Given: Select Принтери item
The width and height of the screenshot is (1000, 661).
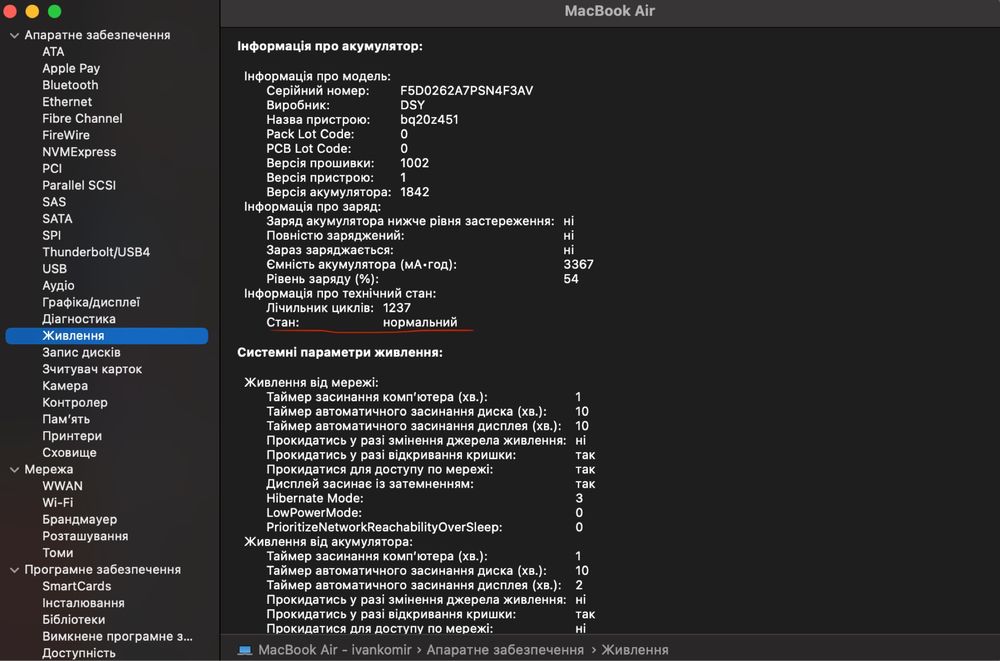Looking at the screenshot, I should coord(72,436).
